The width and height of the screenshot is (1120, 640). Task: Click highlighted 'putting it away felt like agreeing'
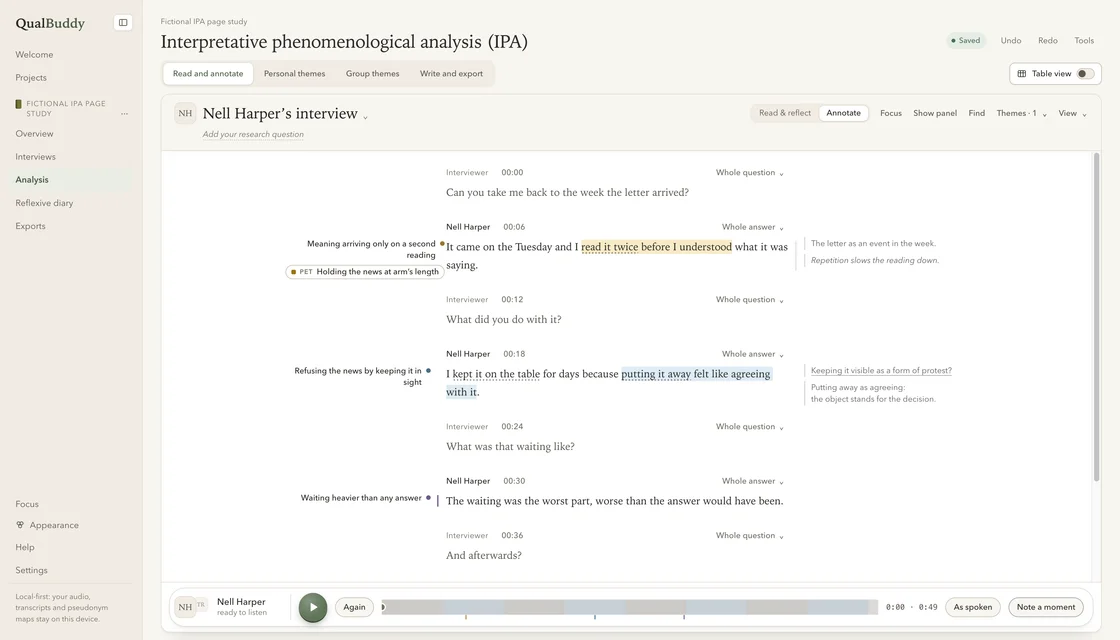(x=696, y=374)
